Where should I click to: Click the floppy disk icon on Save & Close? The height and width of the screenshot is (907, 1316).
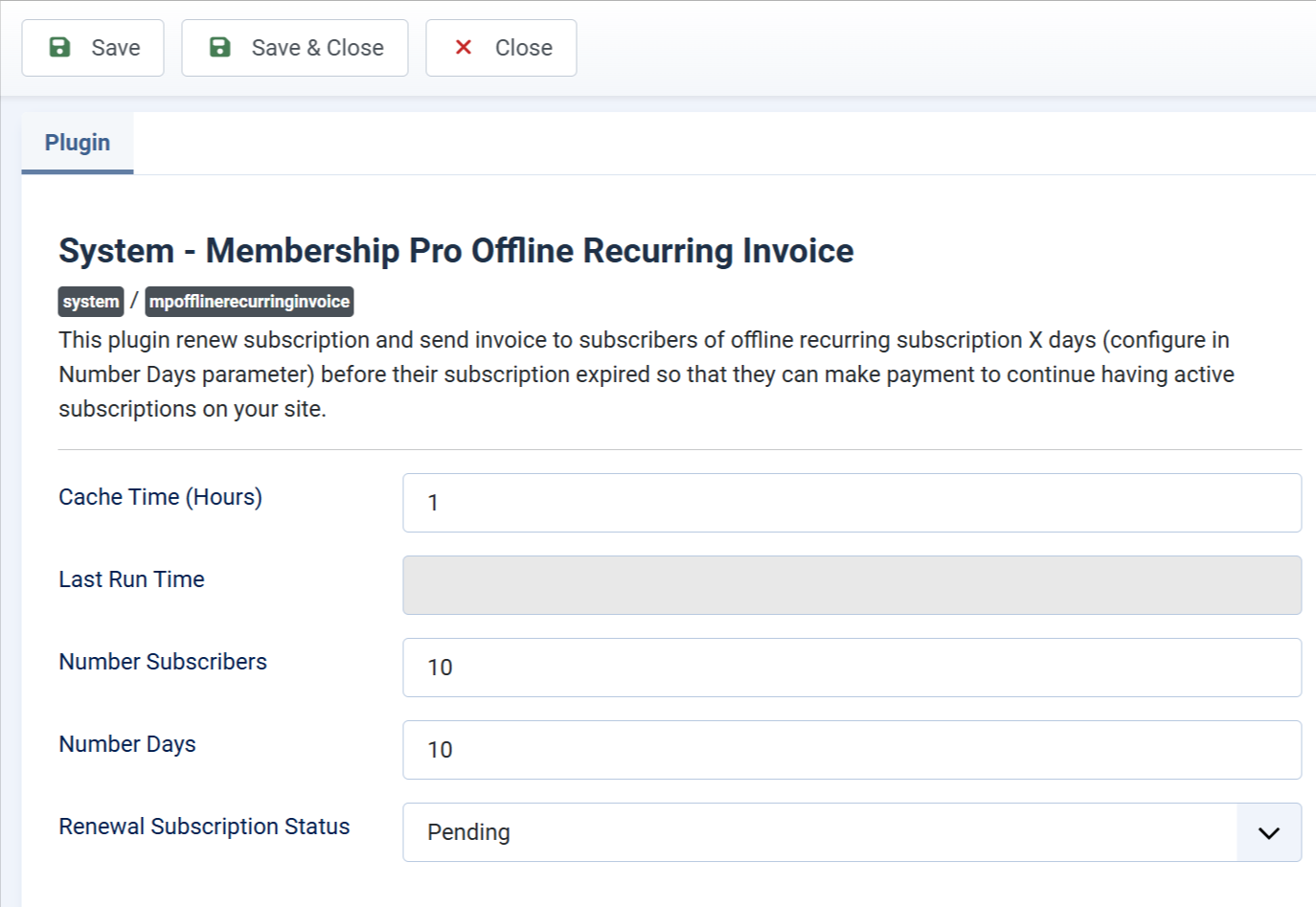click(220, 47)
